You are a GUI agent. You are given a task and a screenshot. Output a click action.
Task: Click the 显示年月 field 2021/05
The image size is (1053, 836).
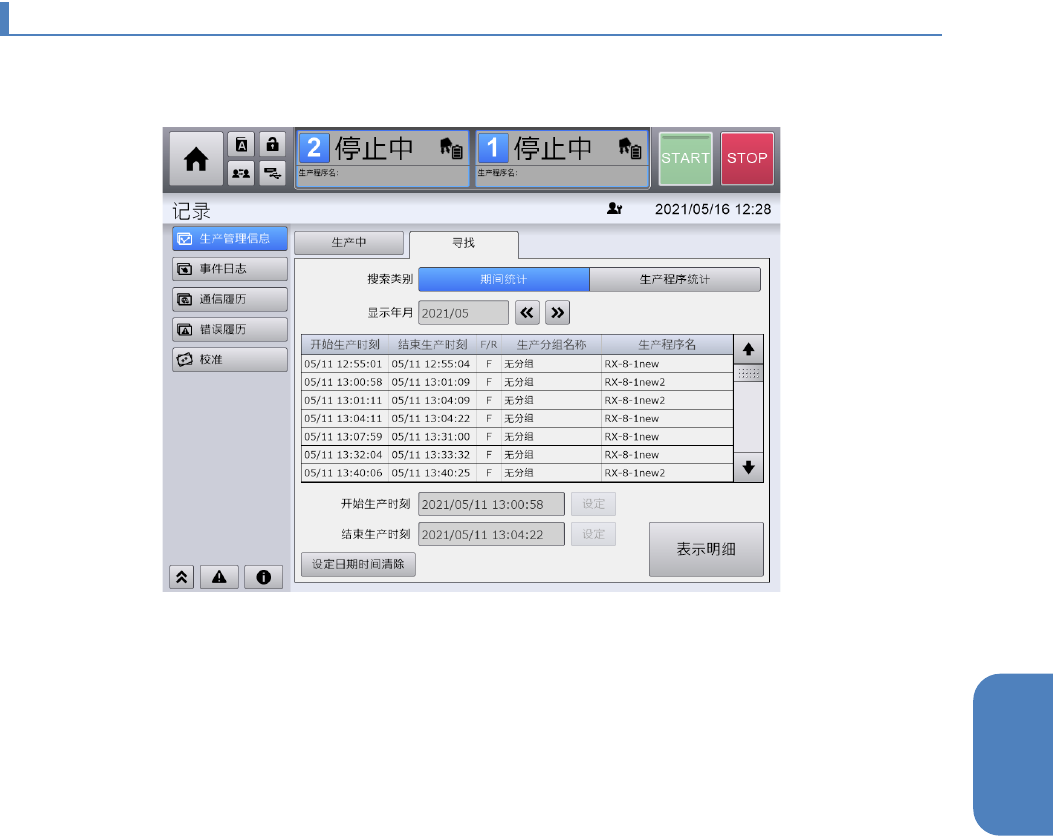[463, 313]
